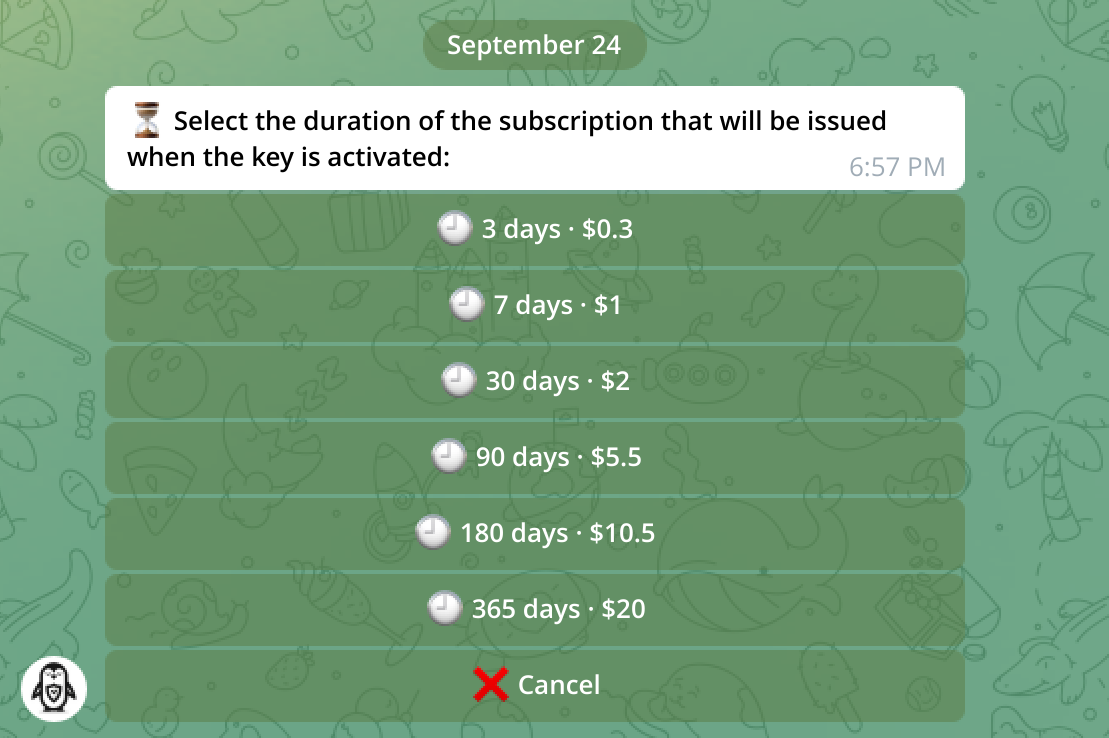Click the hourglass emoji in the message
This screenshot has height=738, width=1109.
147,122
